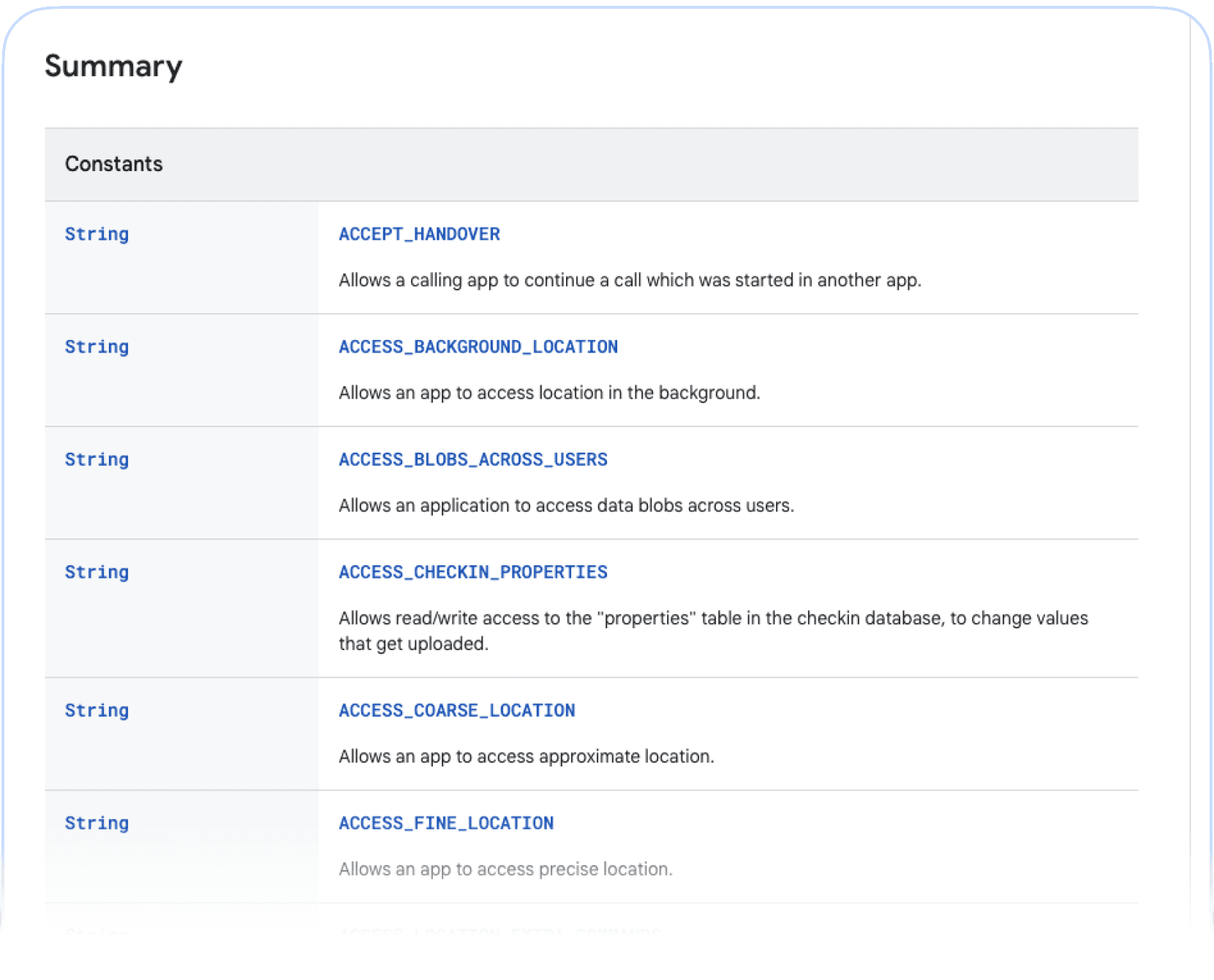This screenshot has width=1214, height=980.
Task: Click text 'Allows an app to access approximate location.'
Action: coord(526,756)
